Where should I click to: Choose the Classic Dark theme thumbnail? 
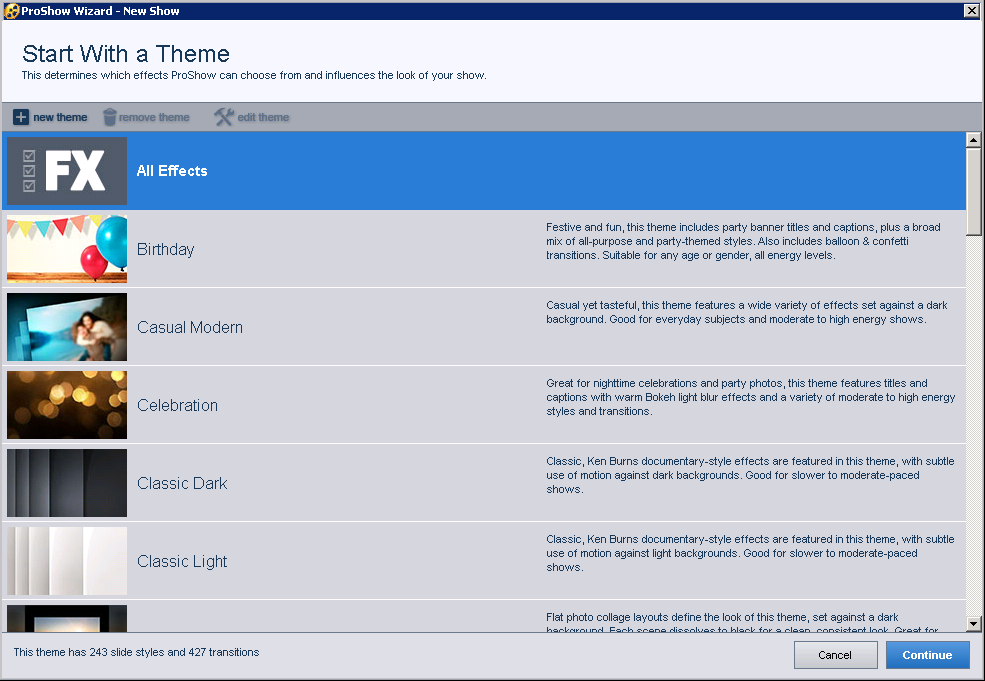pos(67,483)
